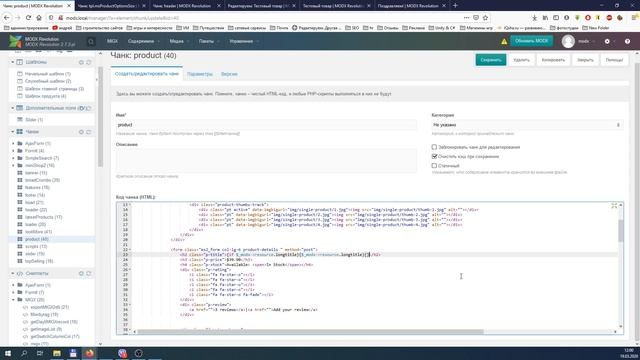Image resolution: width=640 pixels, height=360 pixels.
Task: Collapse the Шаблоны tree section
Action: [13, 62]
